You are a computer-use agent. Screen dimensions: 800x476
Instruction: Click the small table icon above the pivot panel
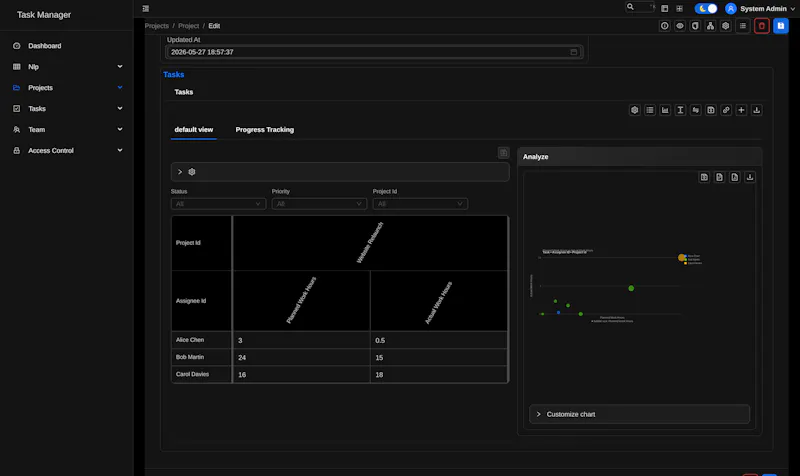[x=503, y=153]
